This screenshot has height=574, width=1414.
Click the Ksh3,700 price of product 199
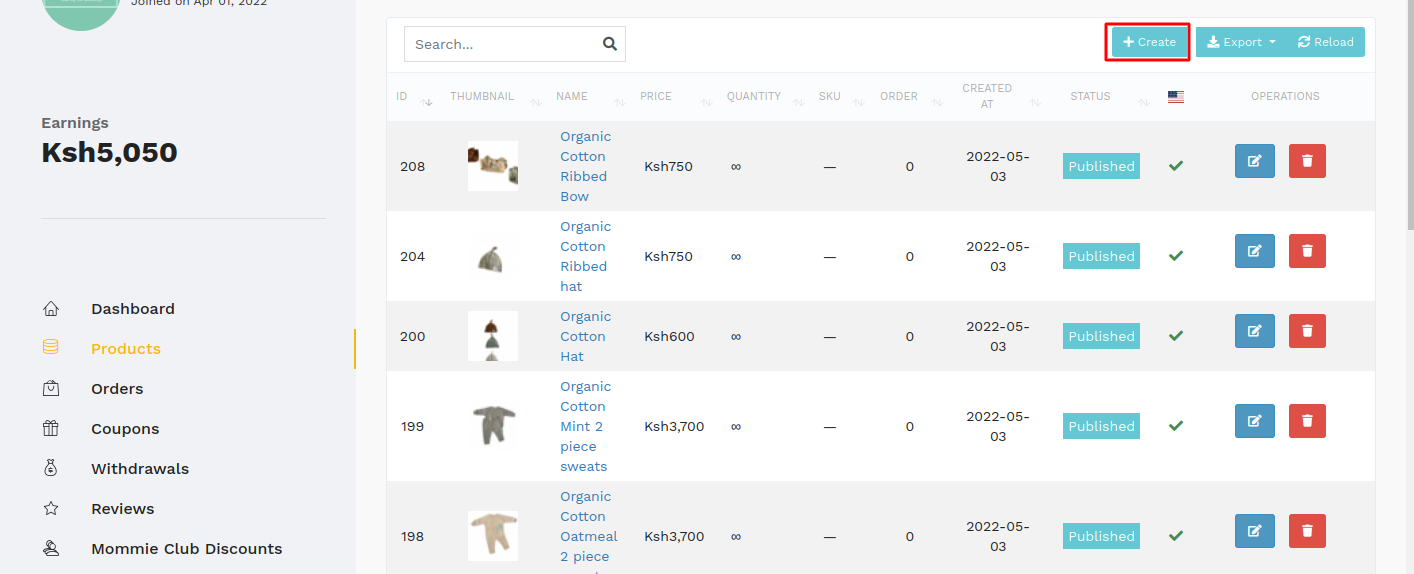(674, 426)
